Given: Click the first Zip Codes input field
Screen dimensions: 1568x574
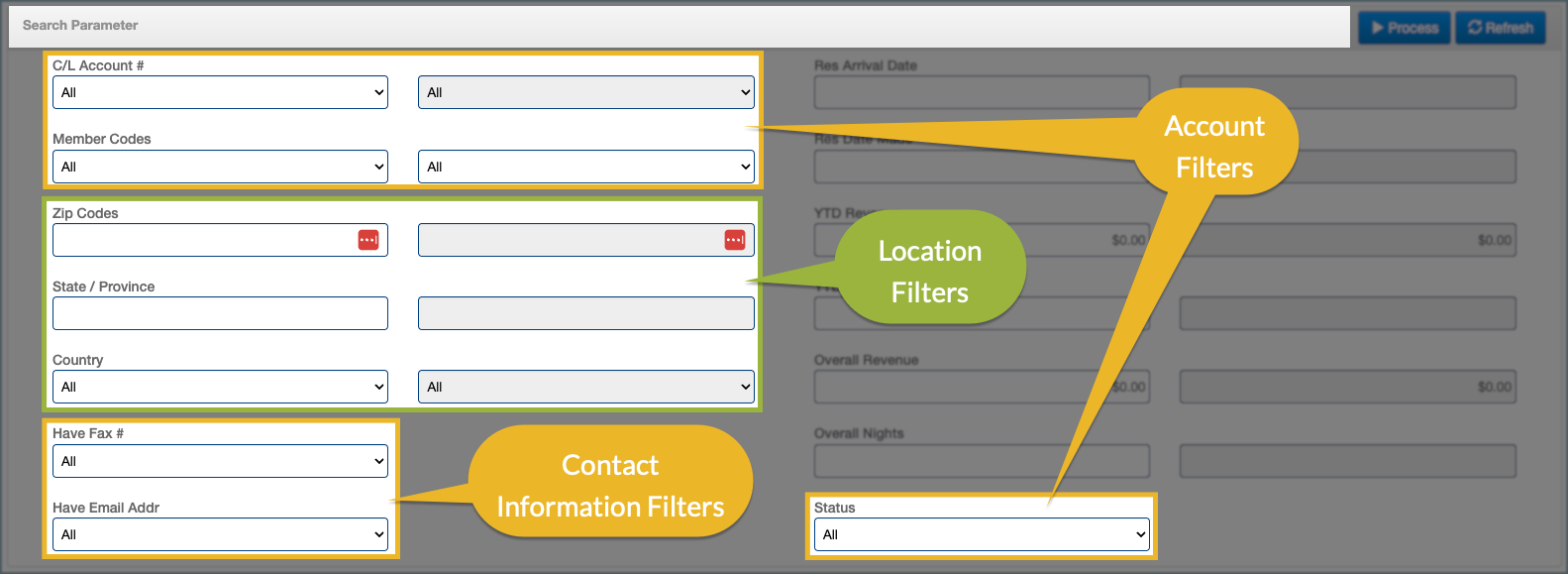Looking at the screenshot, I should [203, 240].
